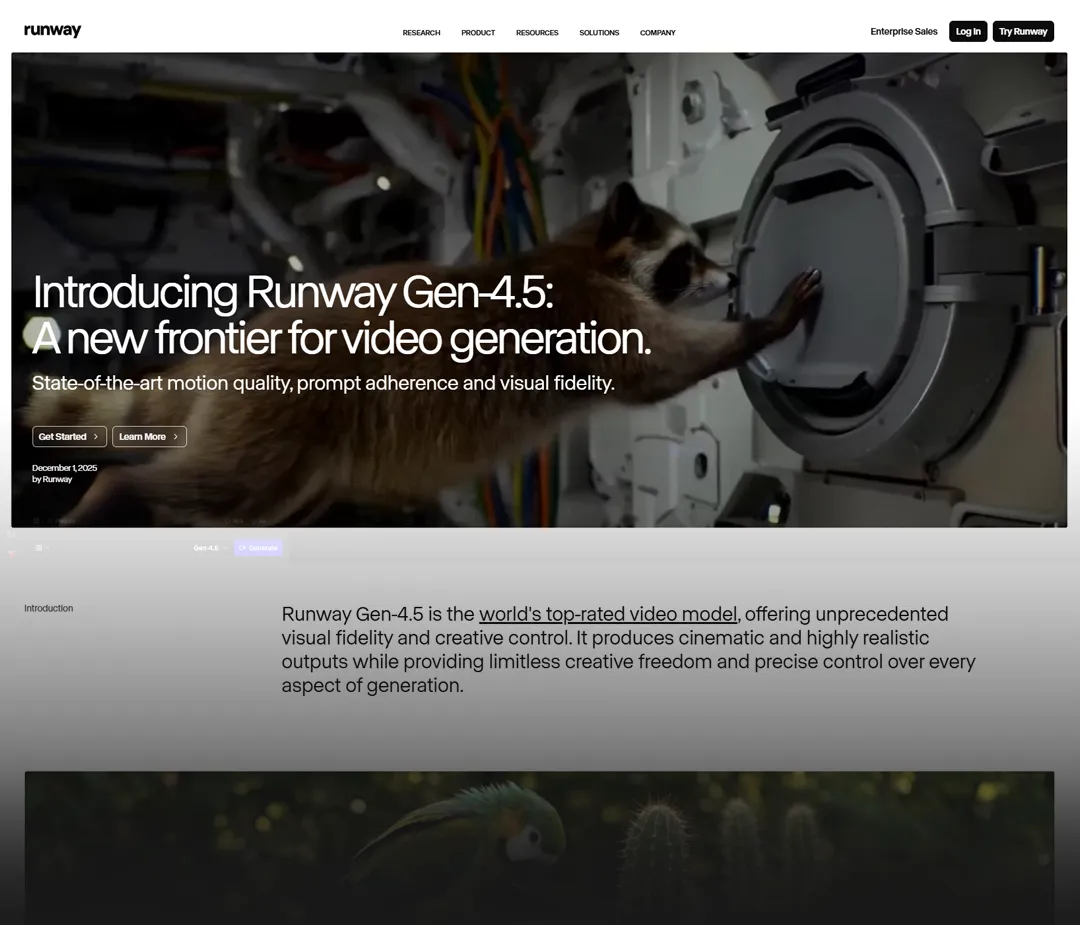Click the parrot and cactus video
The width and height of the screenshot is (1080, 925).
click(539, 848)
